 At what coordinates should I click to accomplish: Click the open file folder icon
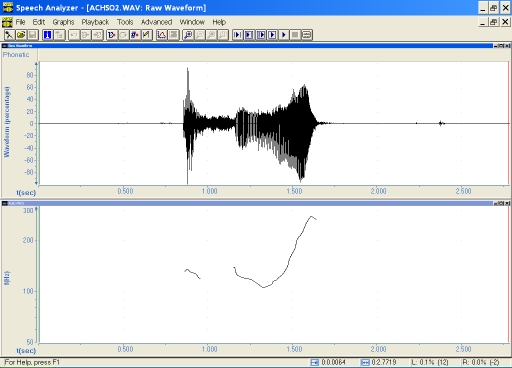point(21,35)
